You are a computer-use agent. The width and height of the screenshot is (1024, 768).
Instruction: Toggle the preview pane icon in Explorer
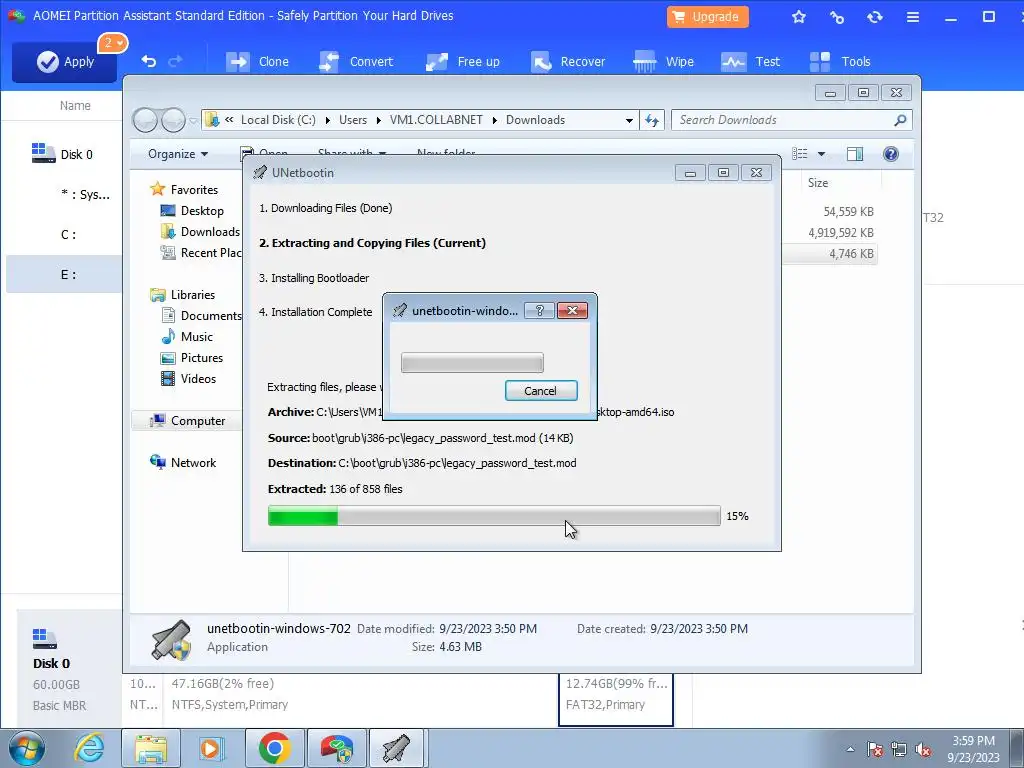click(855, 154)
